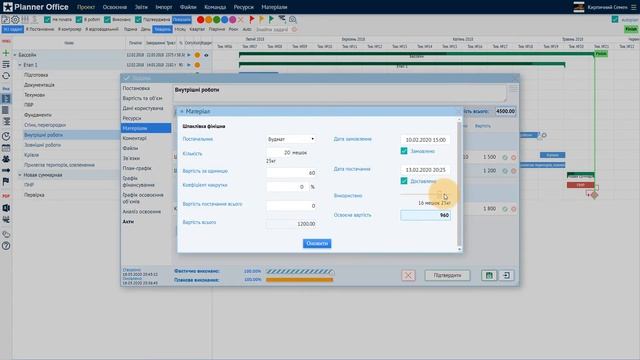Image resolution: width=640 pixels, height=360 pixels.
Task: Select the 'Квартал' scale option
Action: [x=197, y=29]
